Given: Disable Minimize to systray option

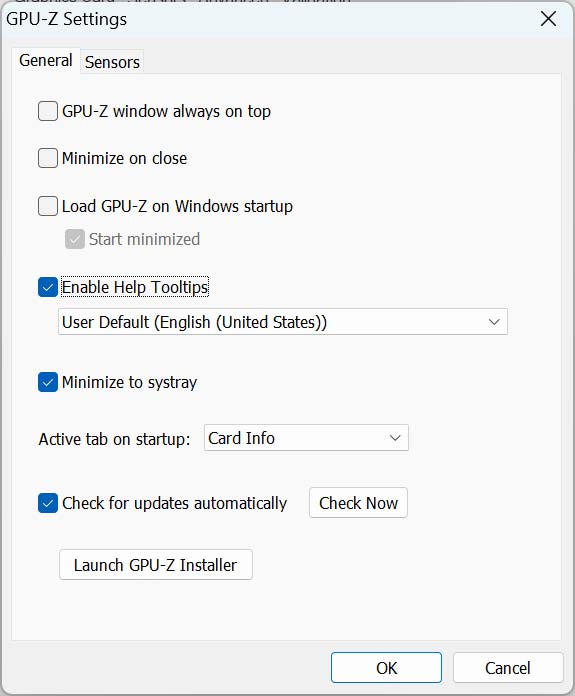Looking at the screenshot, I should [x=48, y=382].
